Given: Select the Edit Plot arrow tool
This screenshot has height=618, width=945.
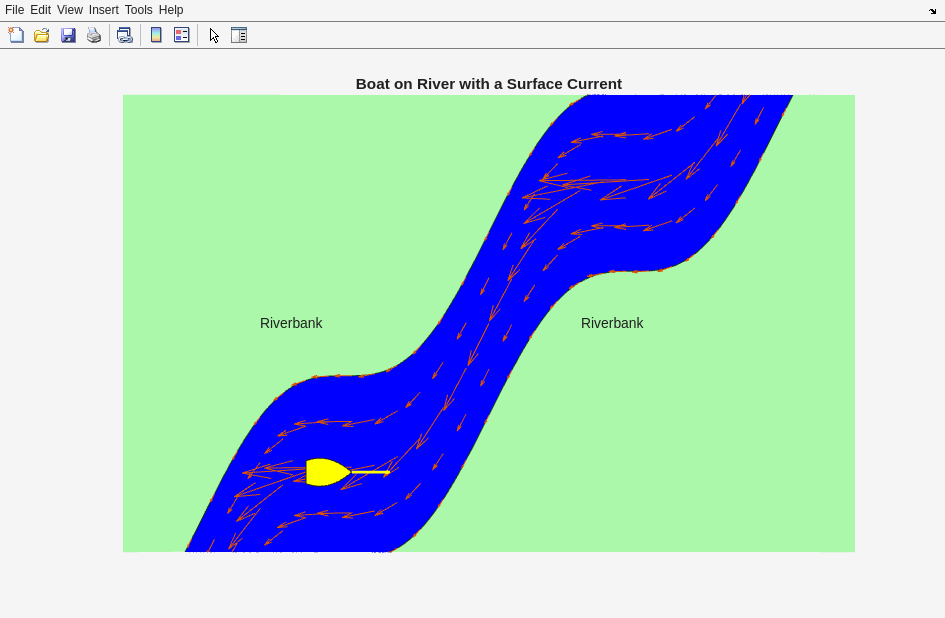Looking at the screenshot, I should tap(214, 35).
